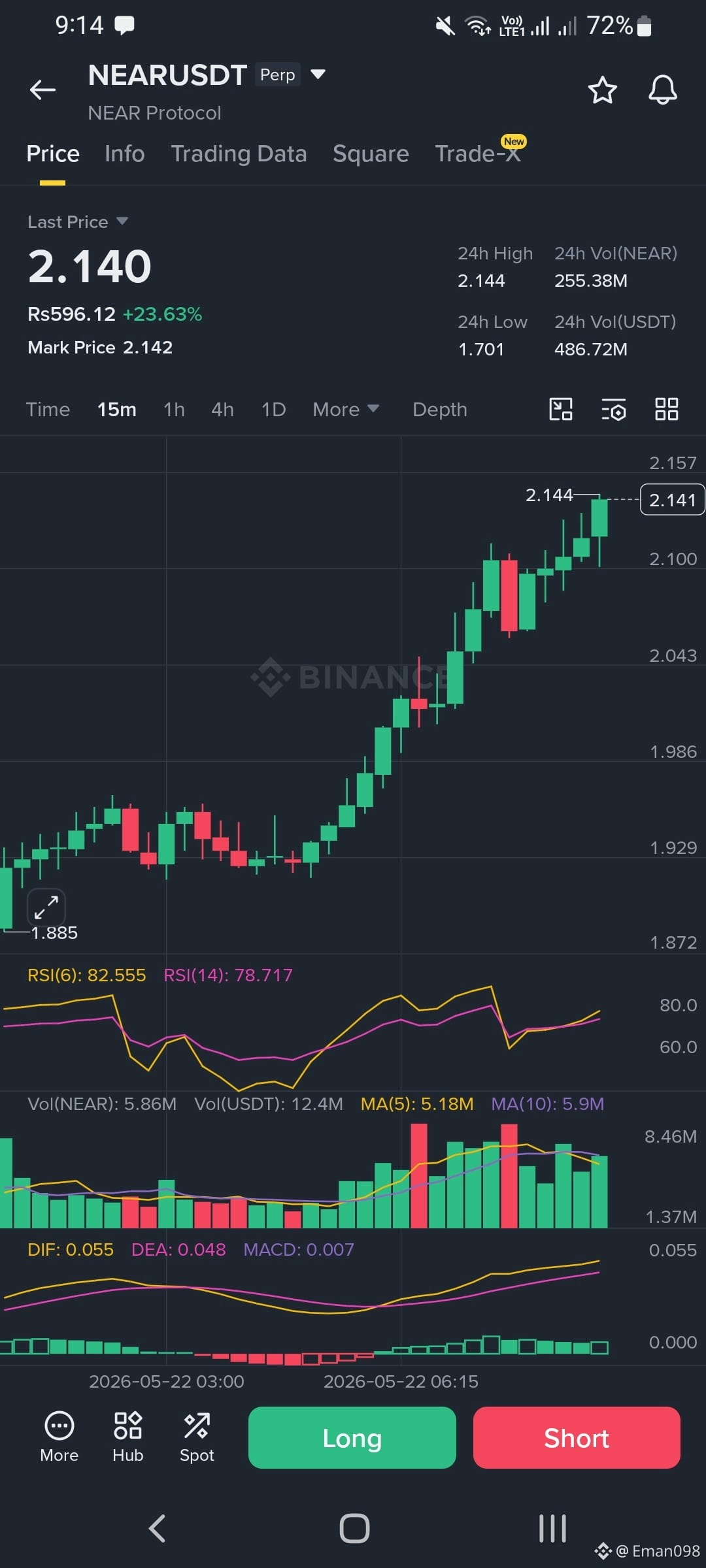Viewport: 706px width, 1568px height.
Task: Open Trading Data tab
Action: click(x=239, y=154)
